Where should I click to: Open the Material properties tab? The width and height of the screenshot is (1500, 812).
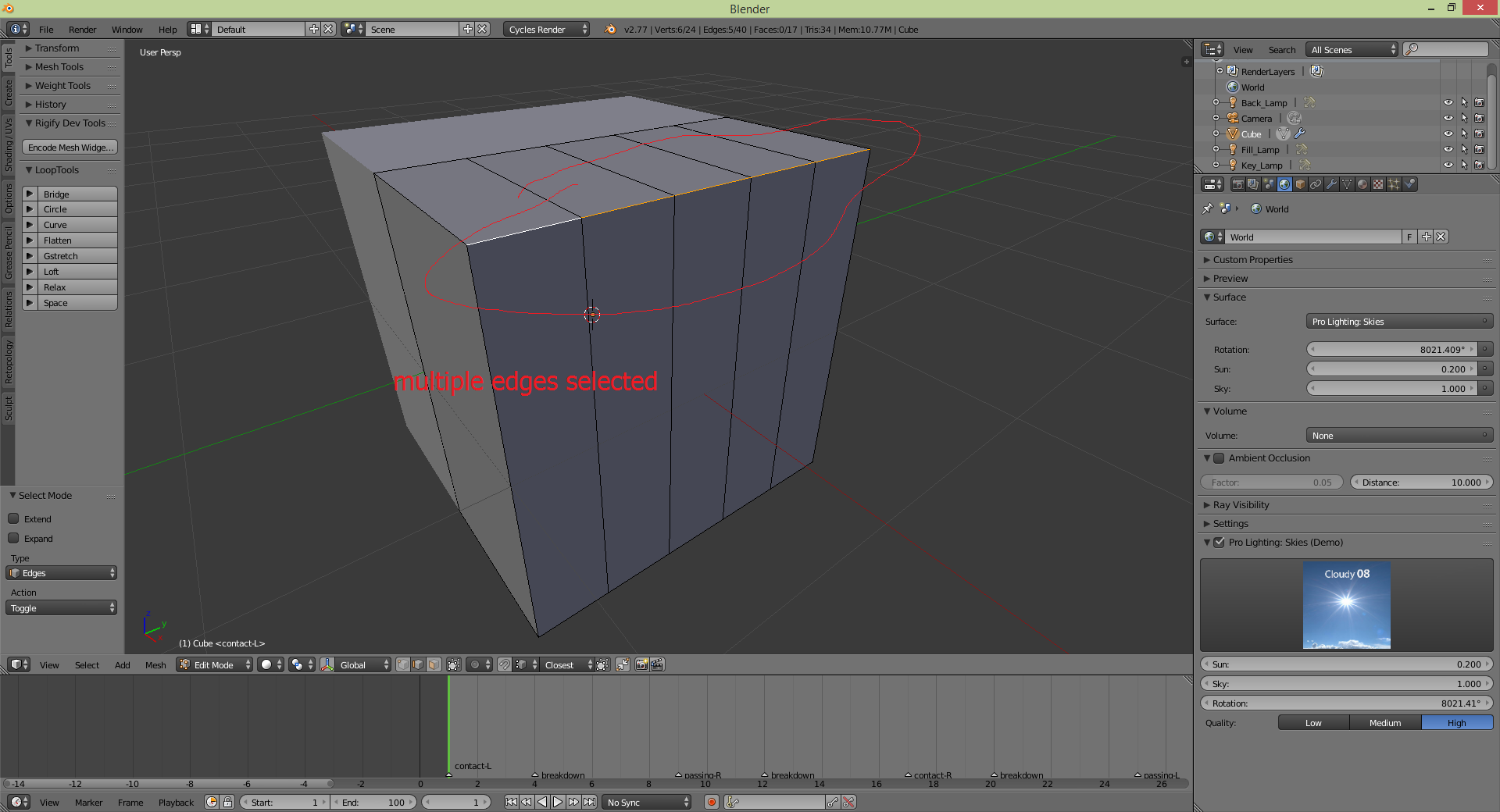tap(1362, 184)
